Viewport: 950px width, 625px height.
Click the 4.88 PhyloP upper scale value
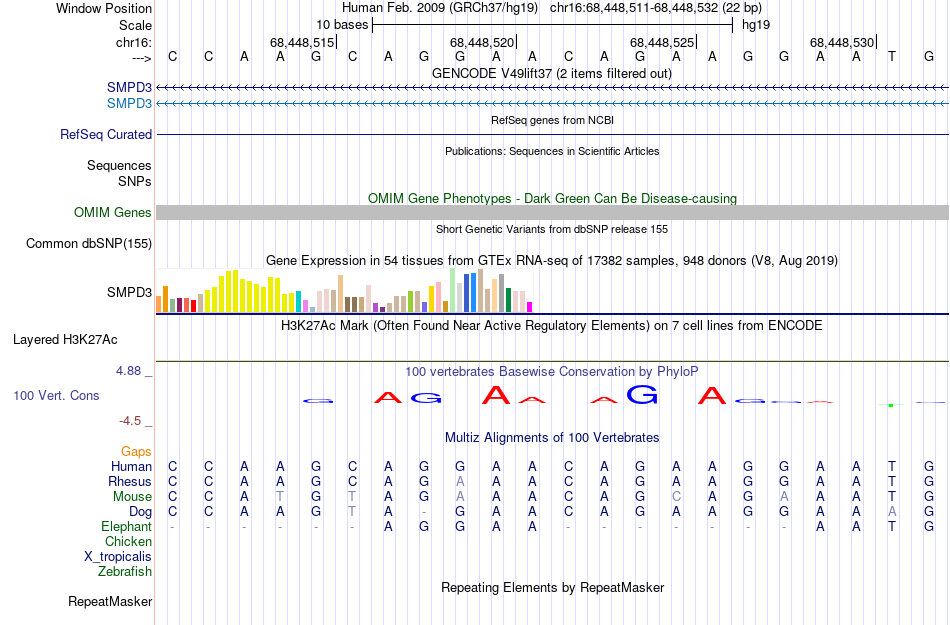tap(129, 371)
